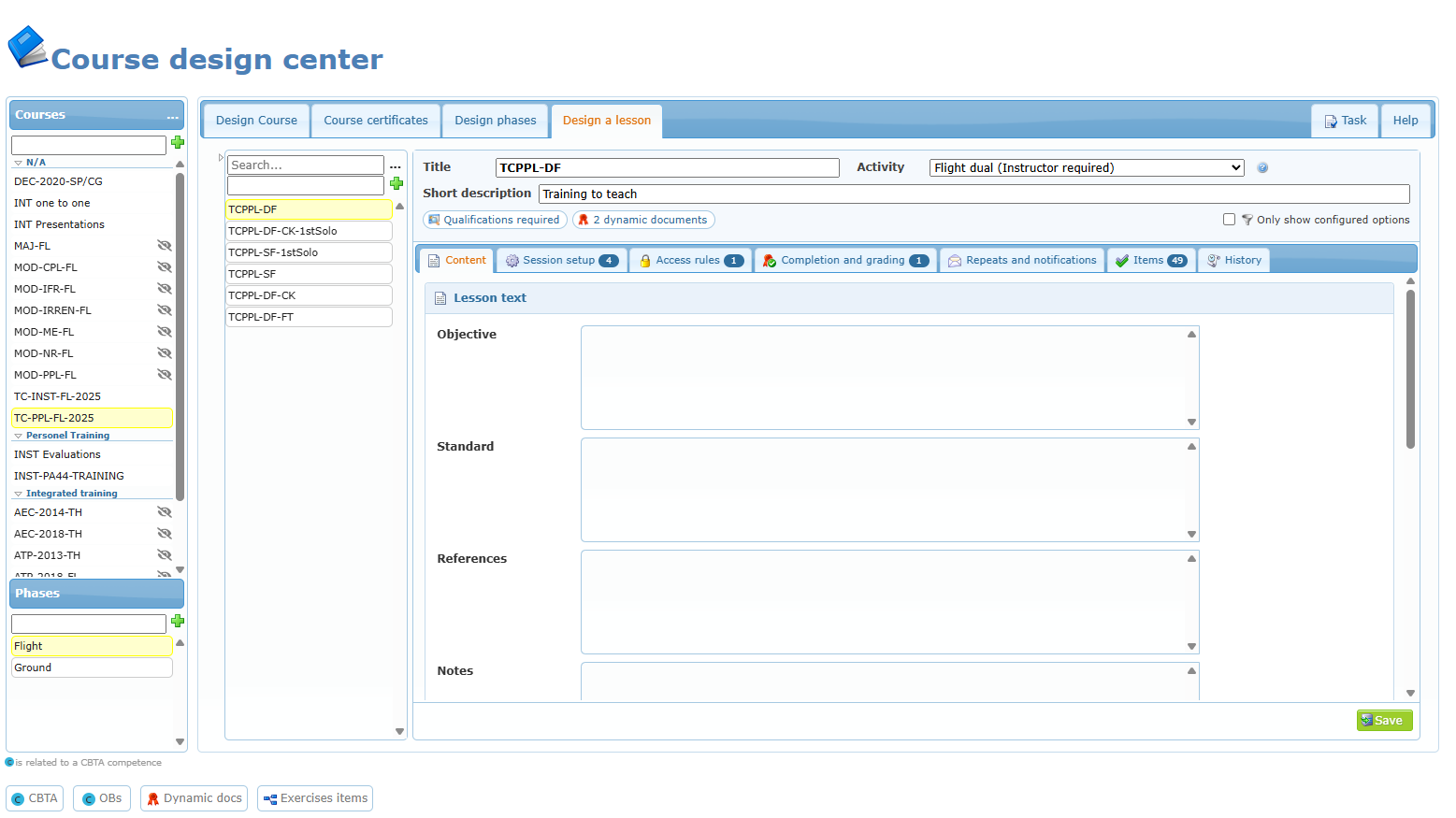Open the Help button

[x=1406, y=121]
